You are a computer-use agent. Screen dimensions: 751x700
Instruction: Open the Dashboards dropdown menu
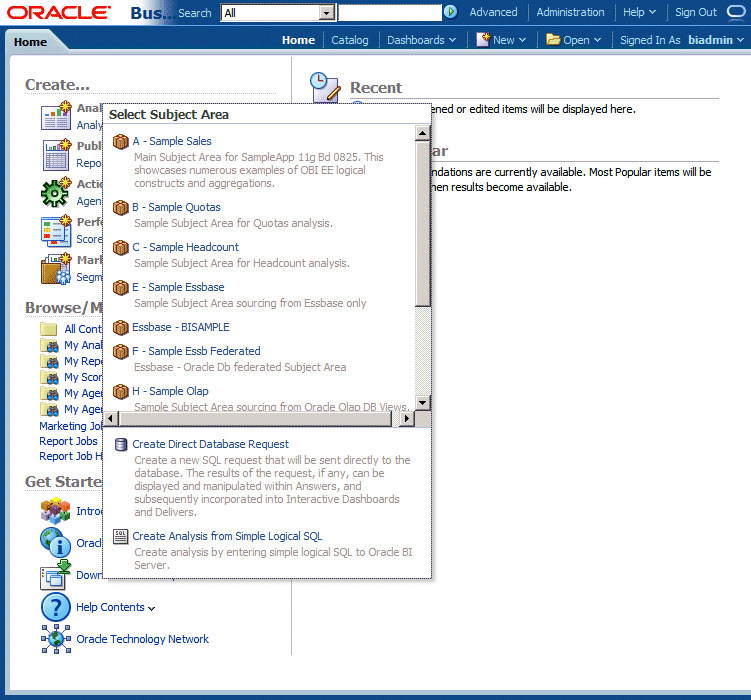click(x=421, y=40)
